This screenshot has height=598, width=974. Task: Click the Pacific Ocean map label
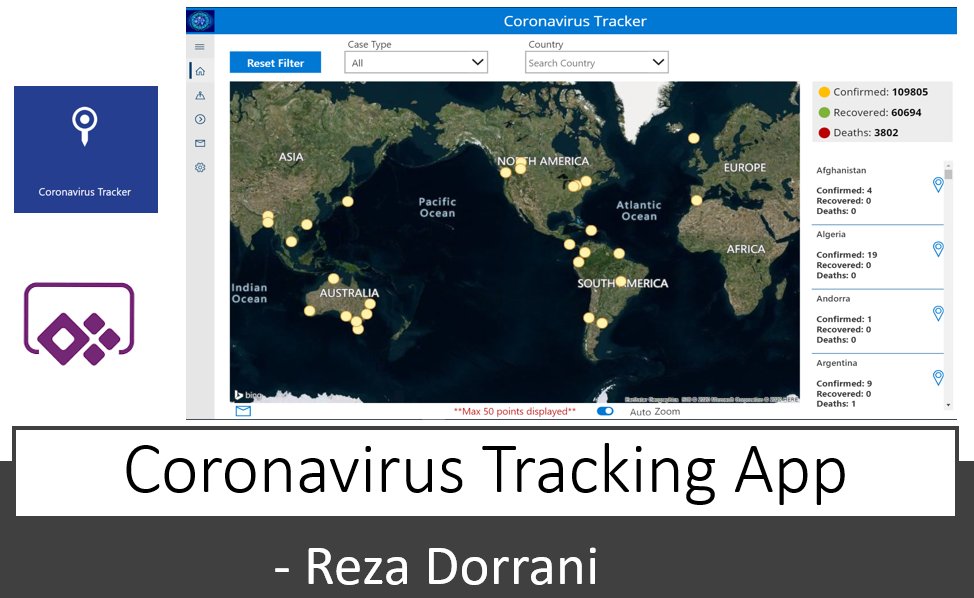tap(437, 207)
